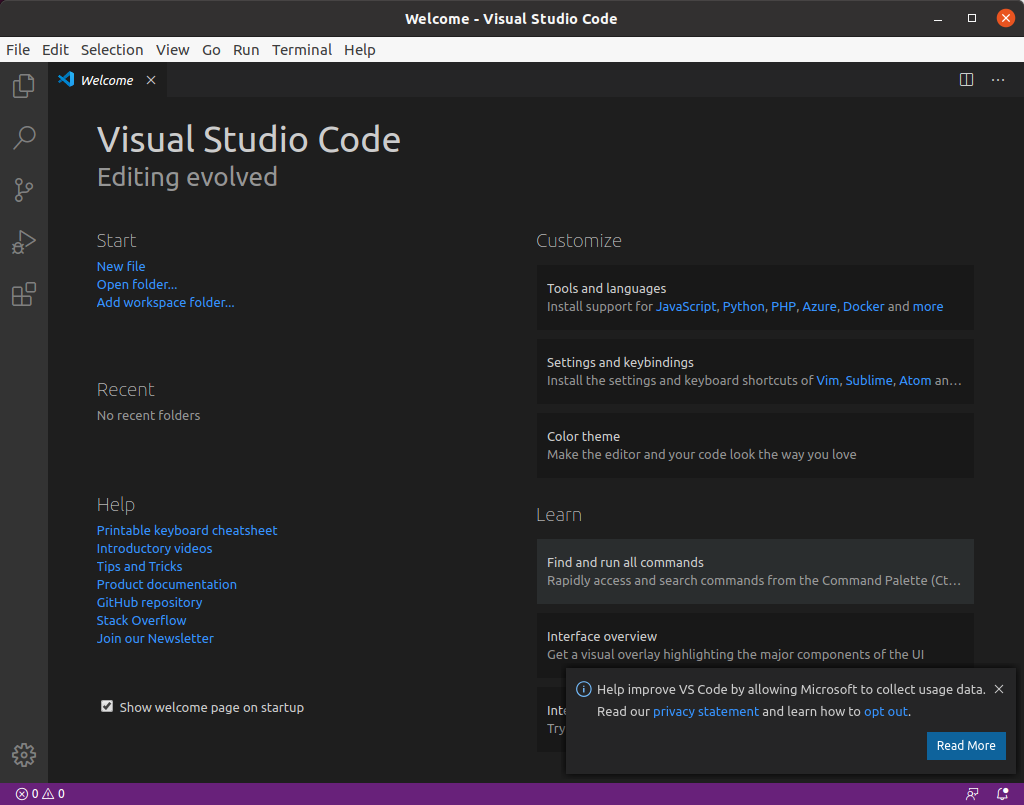Open the Terminal menu
Image resolution: width=1024 pixels, height=805 pixels.
[302, 49]
